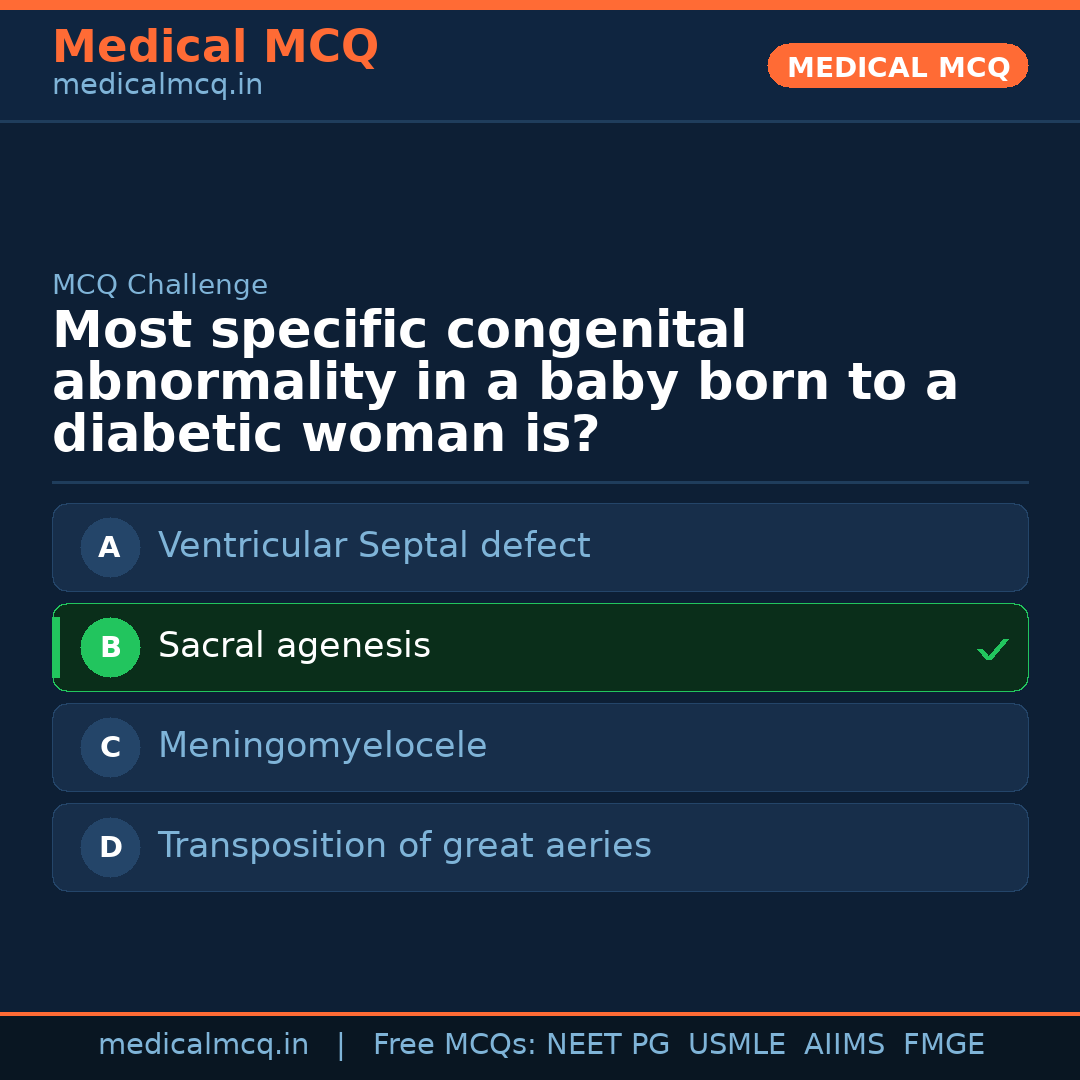Click the green bar left of option B

tap(56, 647)
